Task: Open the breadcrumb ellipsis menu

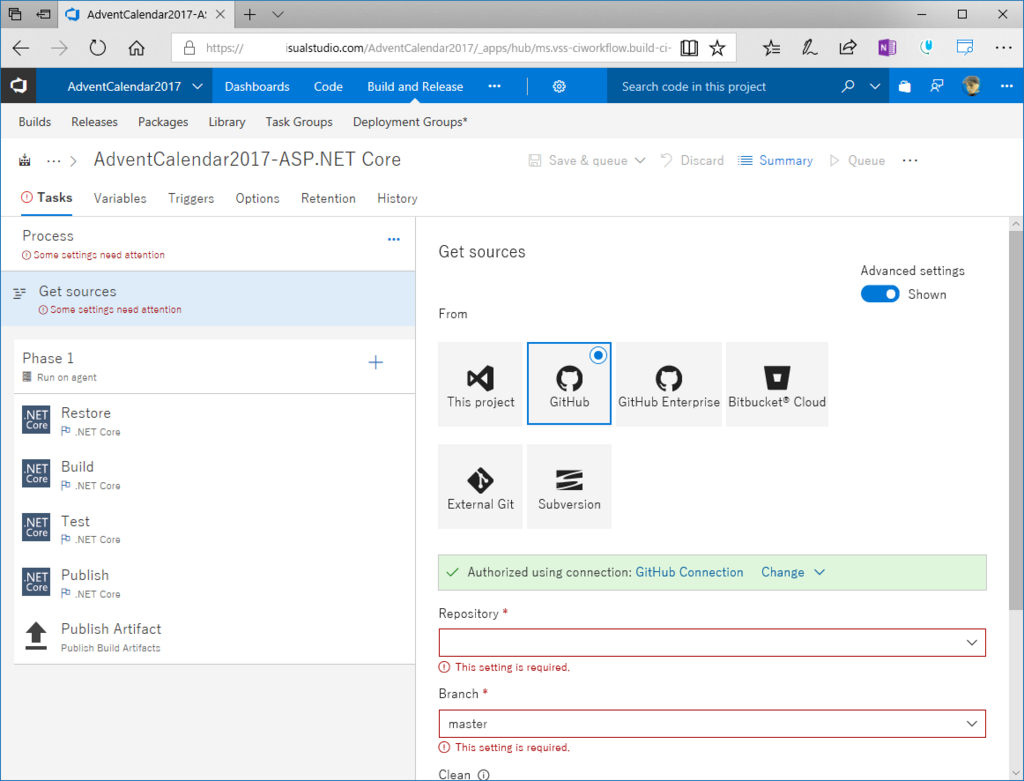Action: tap(54, 161)
